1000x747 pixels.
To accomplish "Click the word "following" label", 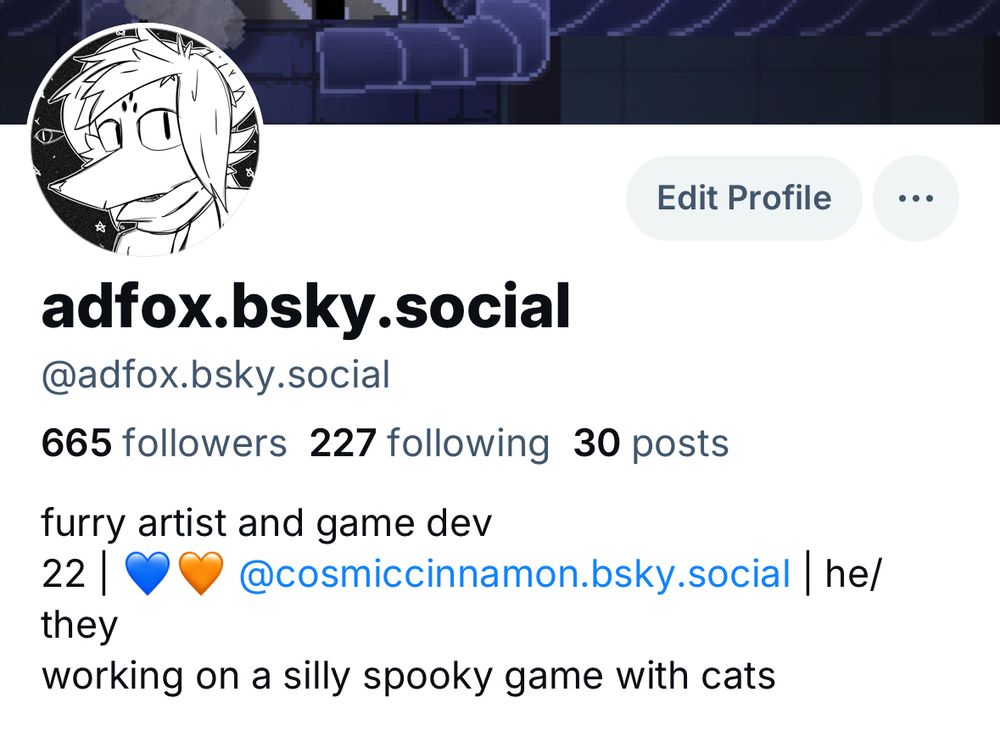I will (x=468, y=443).
